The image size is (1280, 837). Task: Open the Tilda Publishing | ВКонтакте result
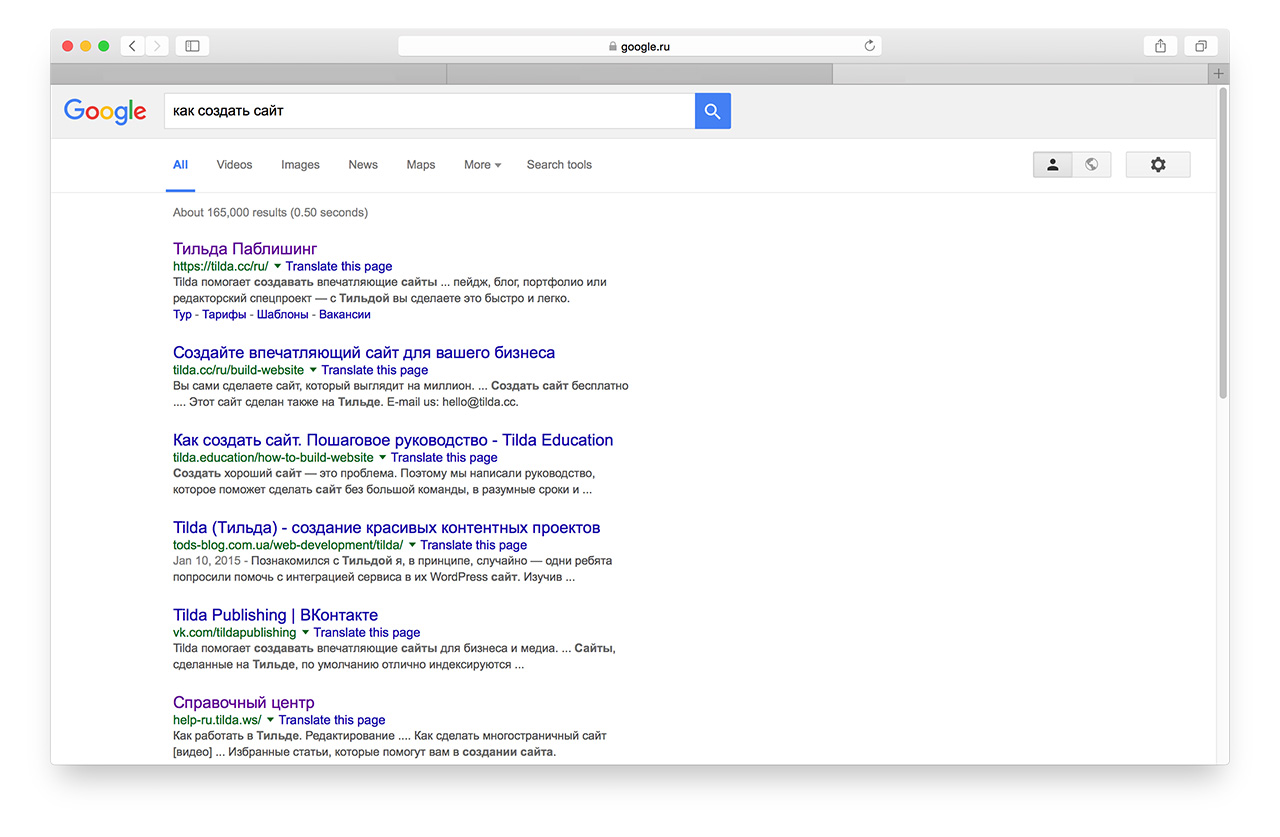pyautogui.click(x=275, y=615)
